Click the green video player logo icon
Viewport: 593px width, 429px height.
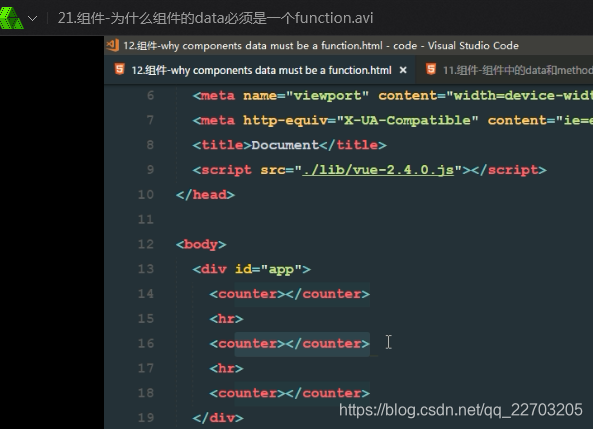click(x=11, y=17)
